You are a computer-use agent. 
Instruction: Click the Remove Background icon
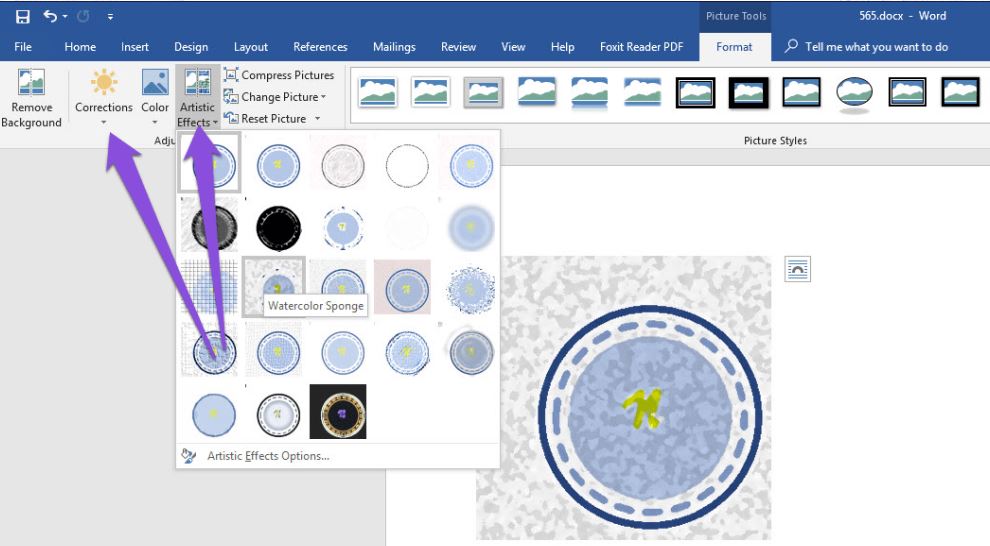point(31,84)
